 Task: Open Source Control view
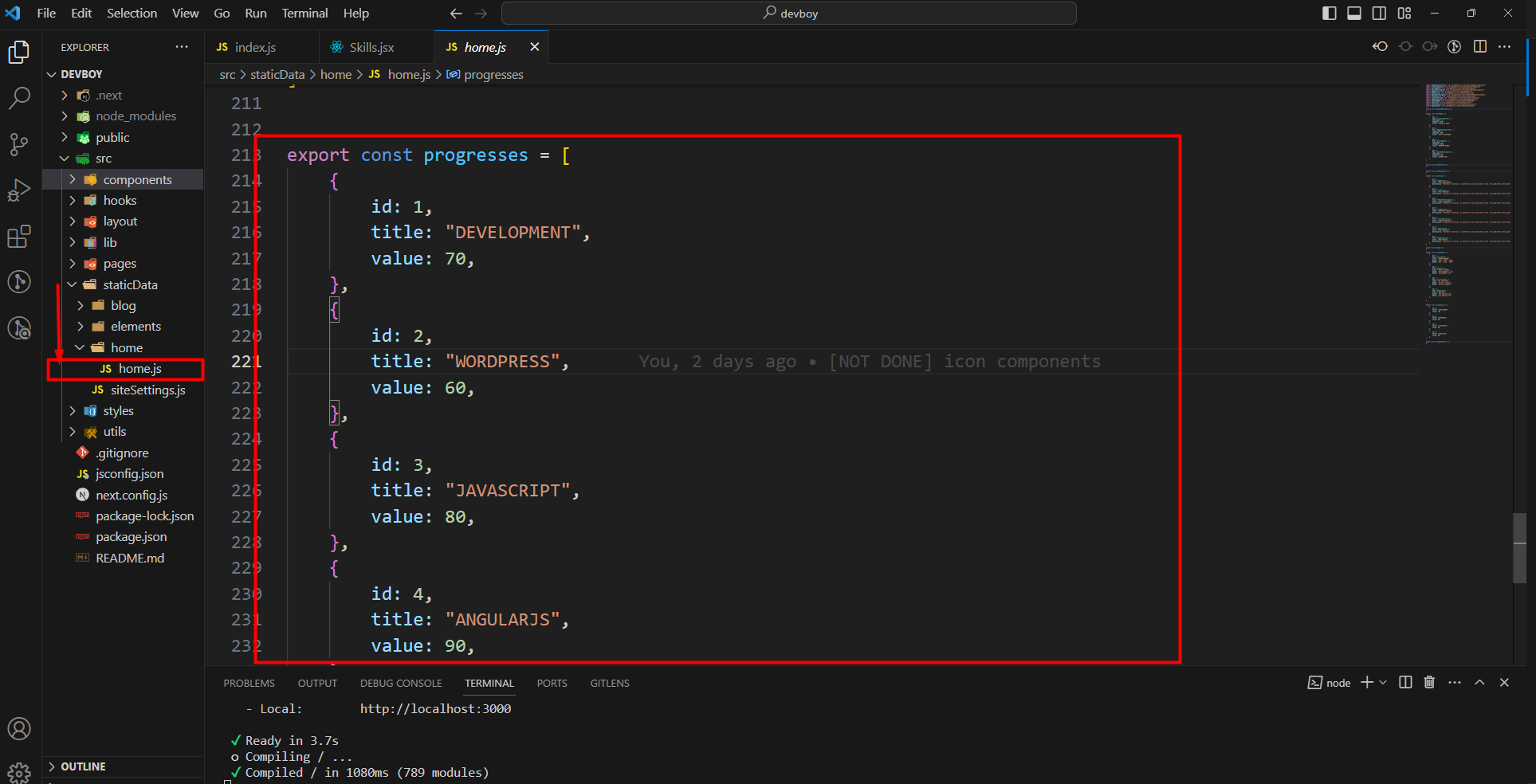click(x=19, y=144)
